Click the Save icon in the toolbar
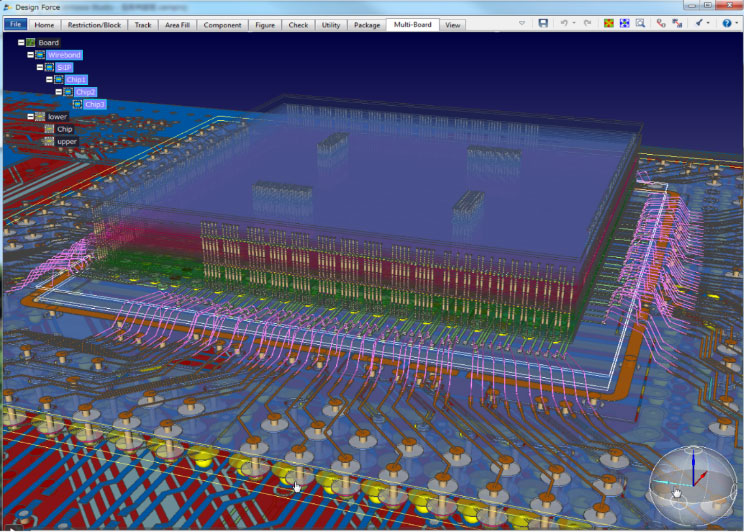The width and height of the screenshot is (746, 532). [543, 23]
